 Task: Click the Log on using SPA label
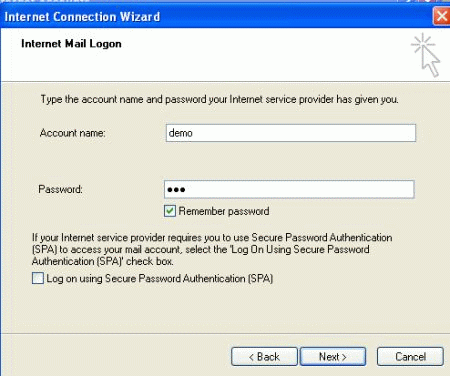click(160, 278)
